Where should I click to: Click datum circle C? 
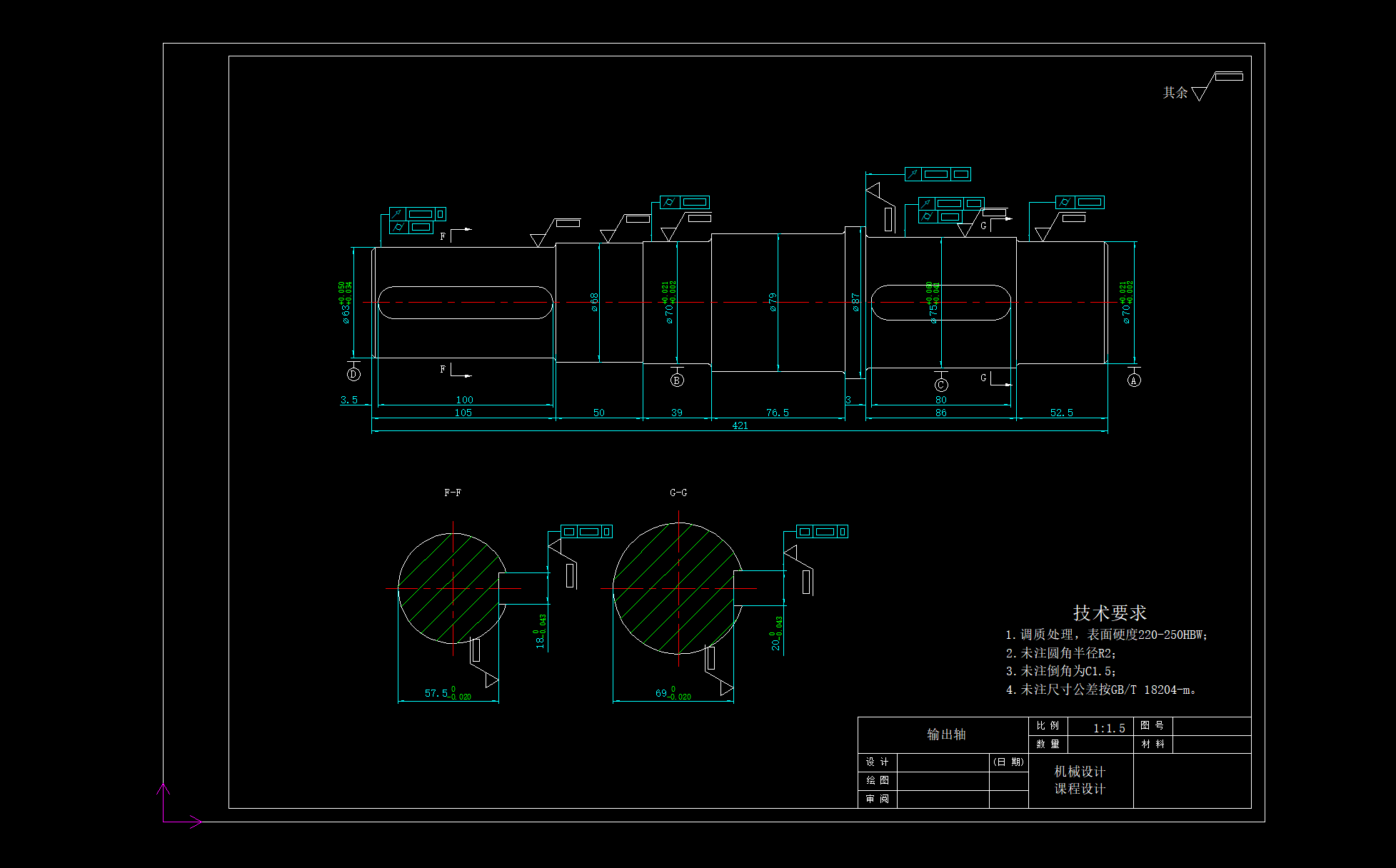pos(941,385)
